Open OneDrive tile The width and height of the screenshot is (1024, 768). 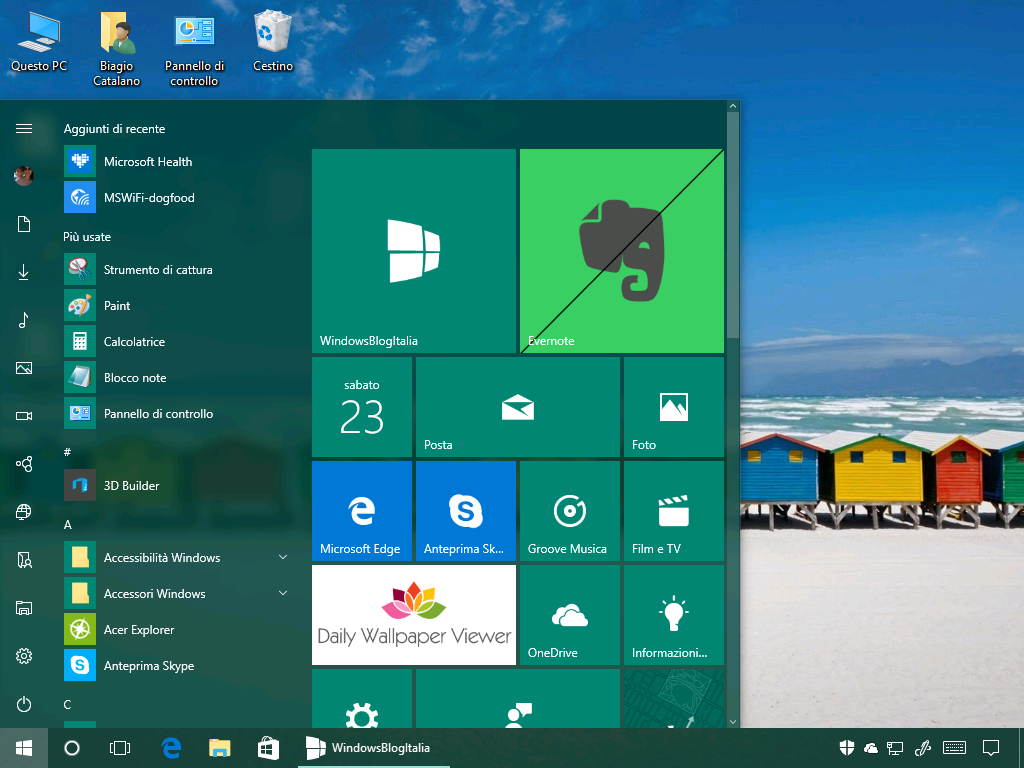click(569, 615)
